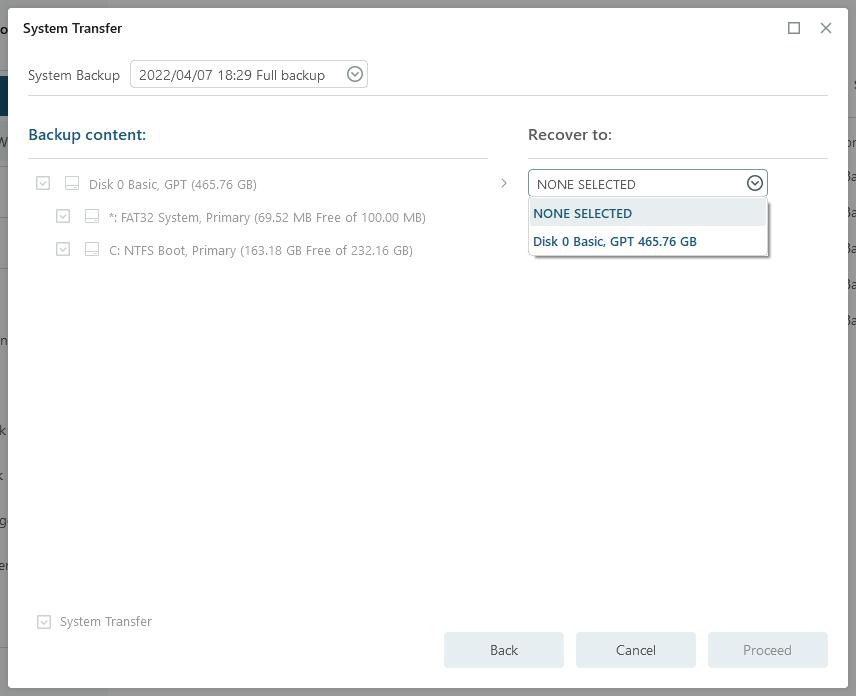
Task: Toggle the System Transfer checkbox
Action: coord(44,622)
